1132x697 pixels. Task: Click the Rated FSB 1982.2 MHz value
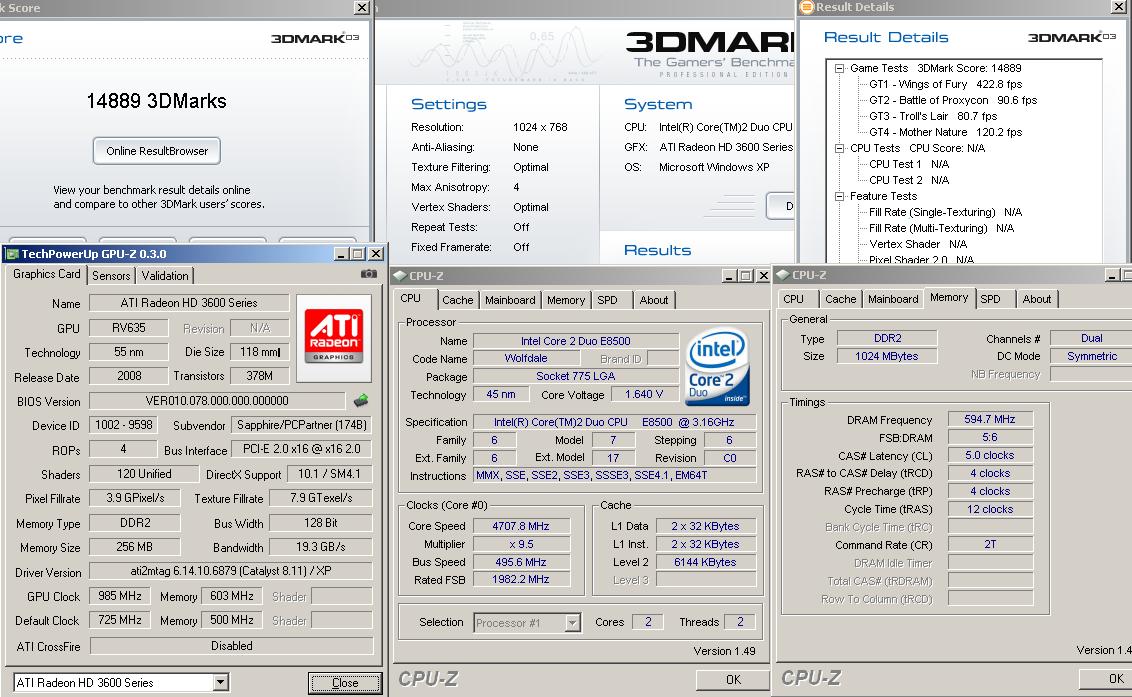pyautogui.click(x=521, y=580)
